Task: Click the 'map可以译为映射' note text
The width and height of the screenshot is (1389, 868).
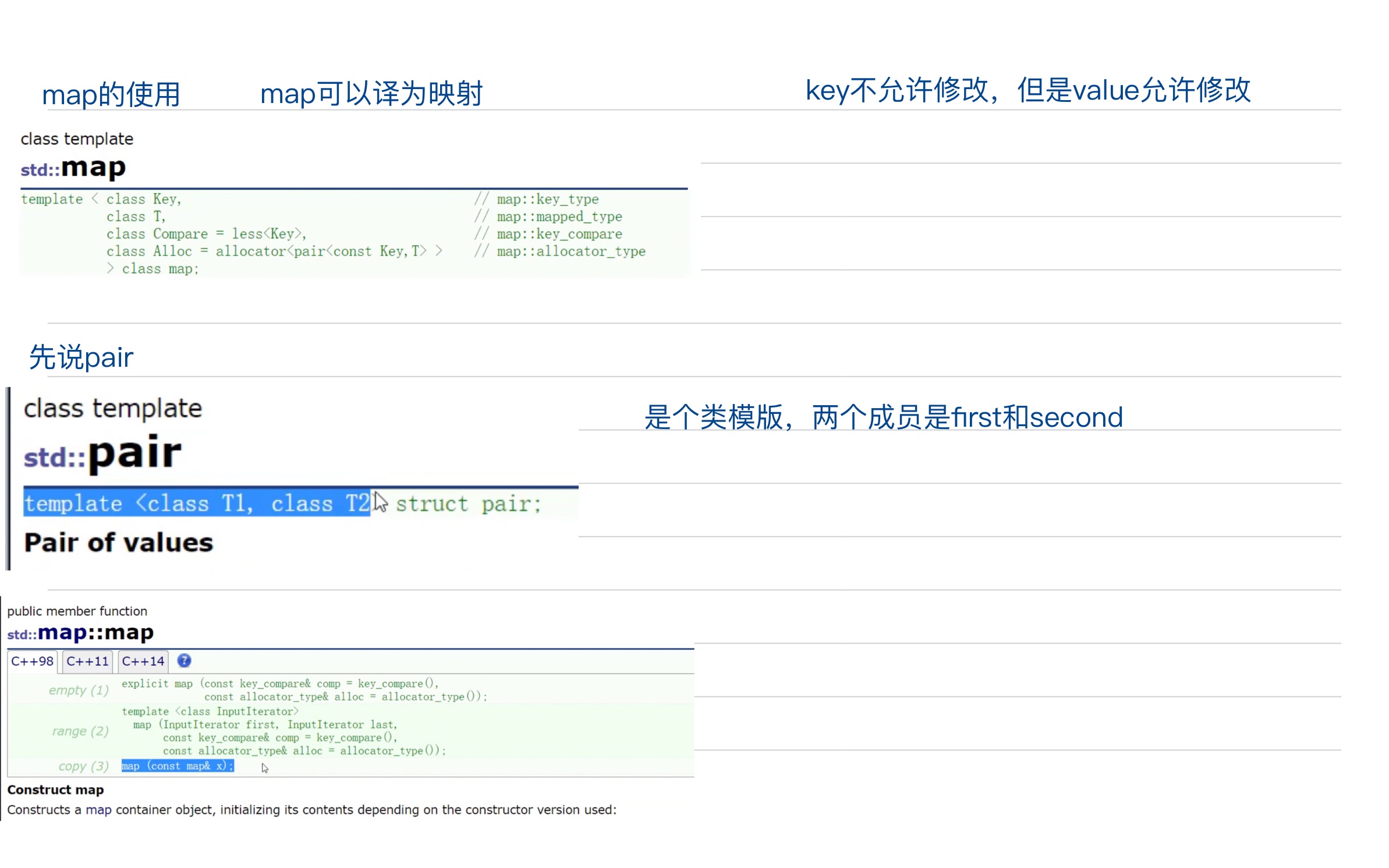Action: point(371,94)
